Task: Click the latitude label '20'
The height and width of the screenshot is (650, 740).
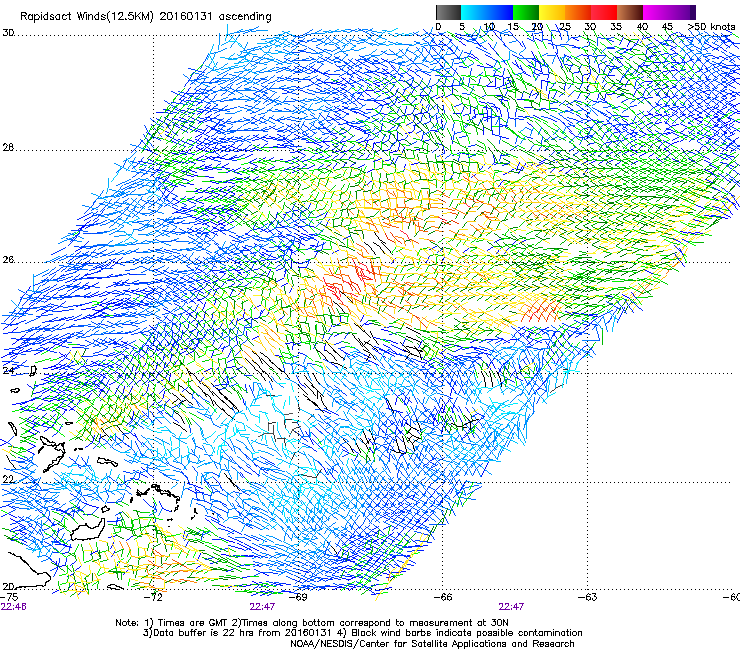Action: [x=8, y=587]
